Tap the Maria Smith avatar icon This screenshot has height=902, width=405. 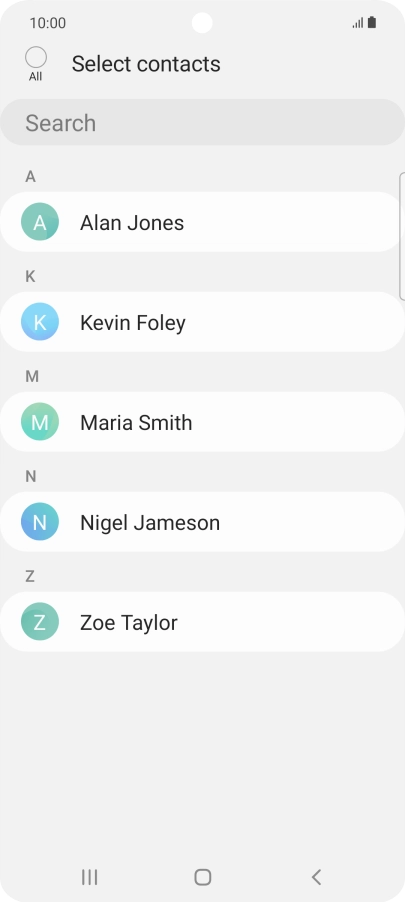point(40,422)
